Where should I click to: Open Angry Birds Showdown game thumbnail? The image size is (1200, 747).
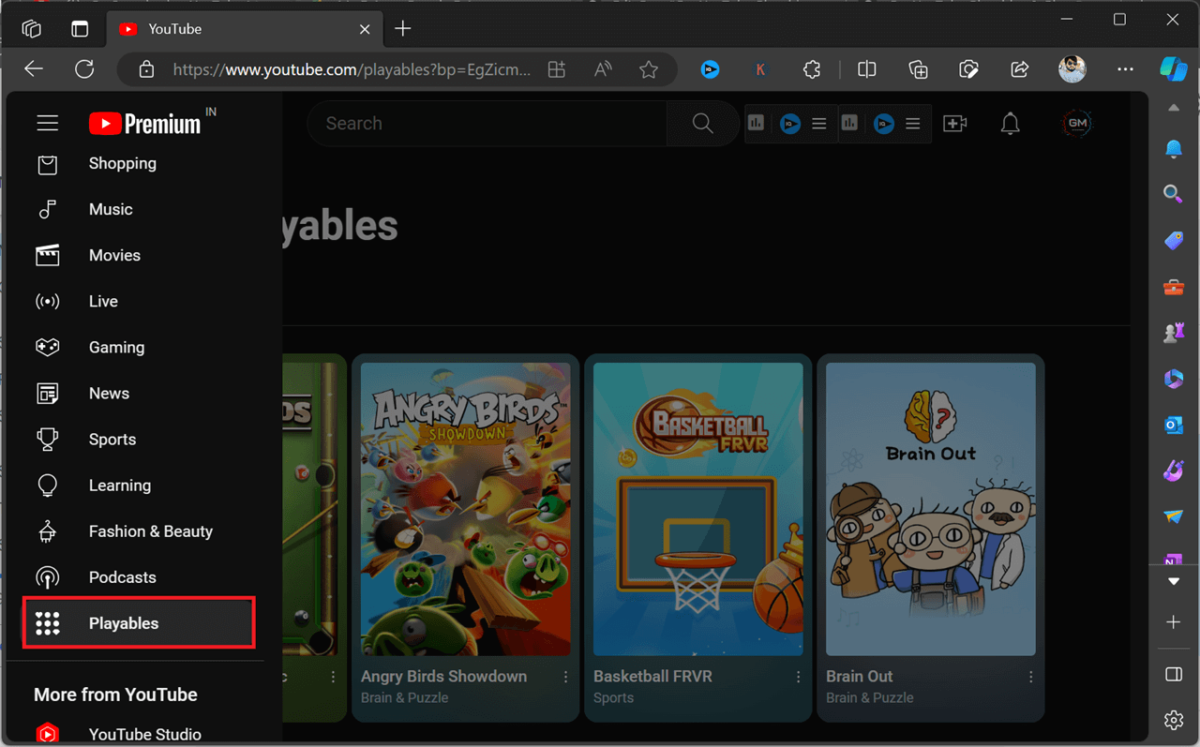click(465, 509)
